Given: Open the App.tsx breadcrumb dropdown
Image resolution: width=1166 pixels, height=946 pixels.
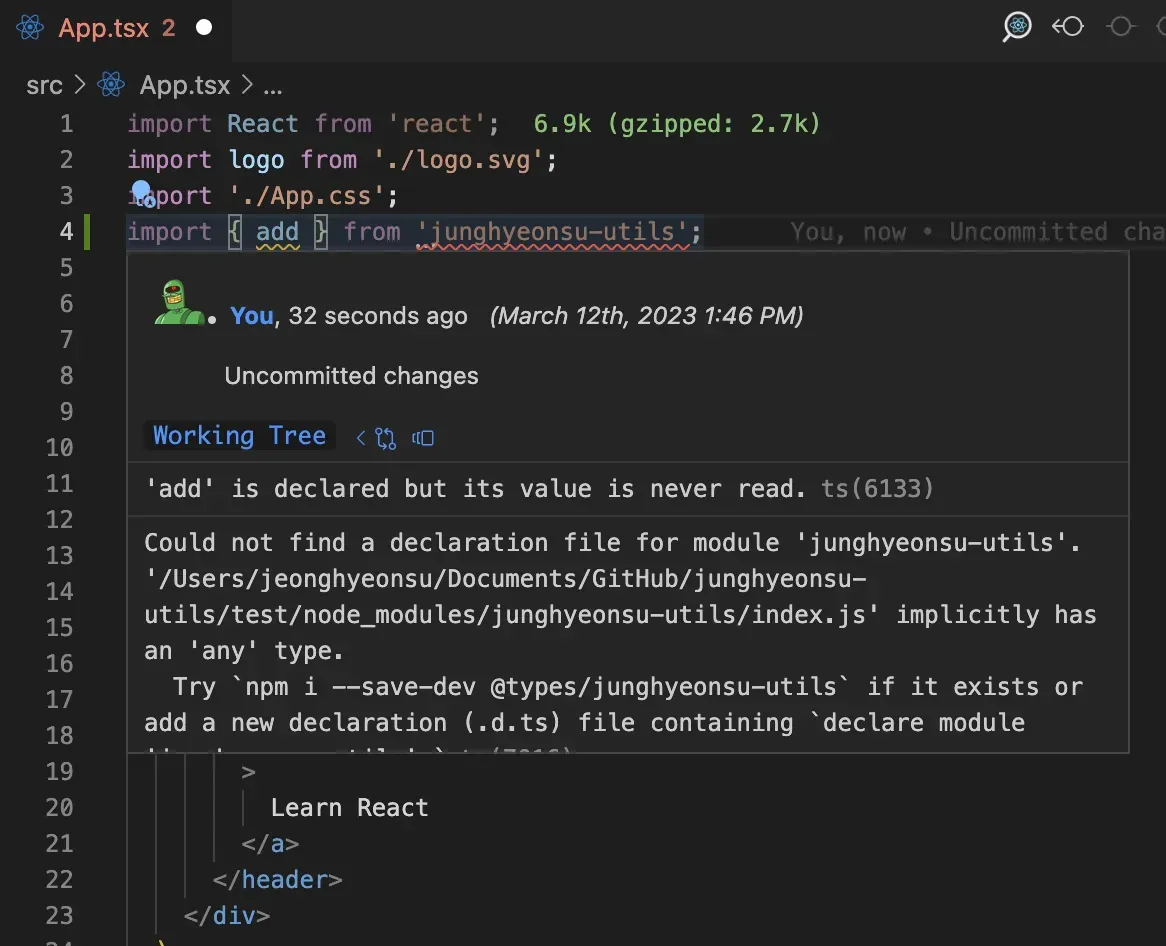Looking at the screenshot, I should pos(184,86).
